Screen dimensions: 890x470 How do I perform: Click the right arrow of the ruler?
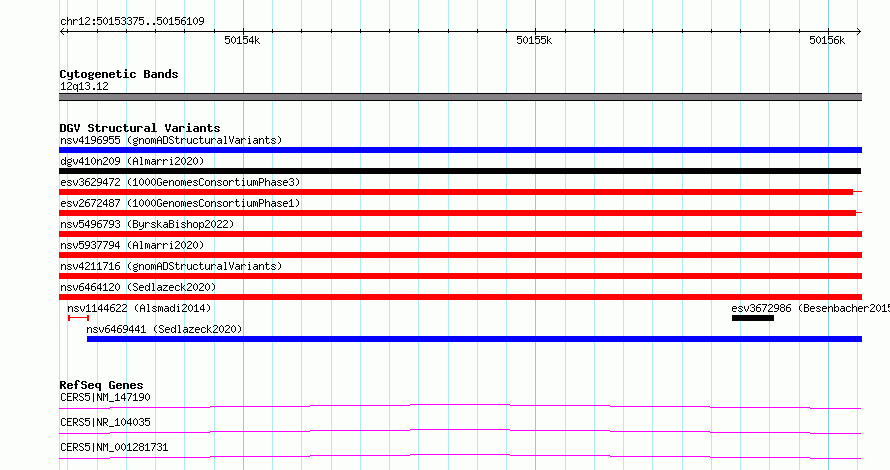click(858, 32)
